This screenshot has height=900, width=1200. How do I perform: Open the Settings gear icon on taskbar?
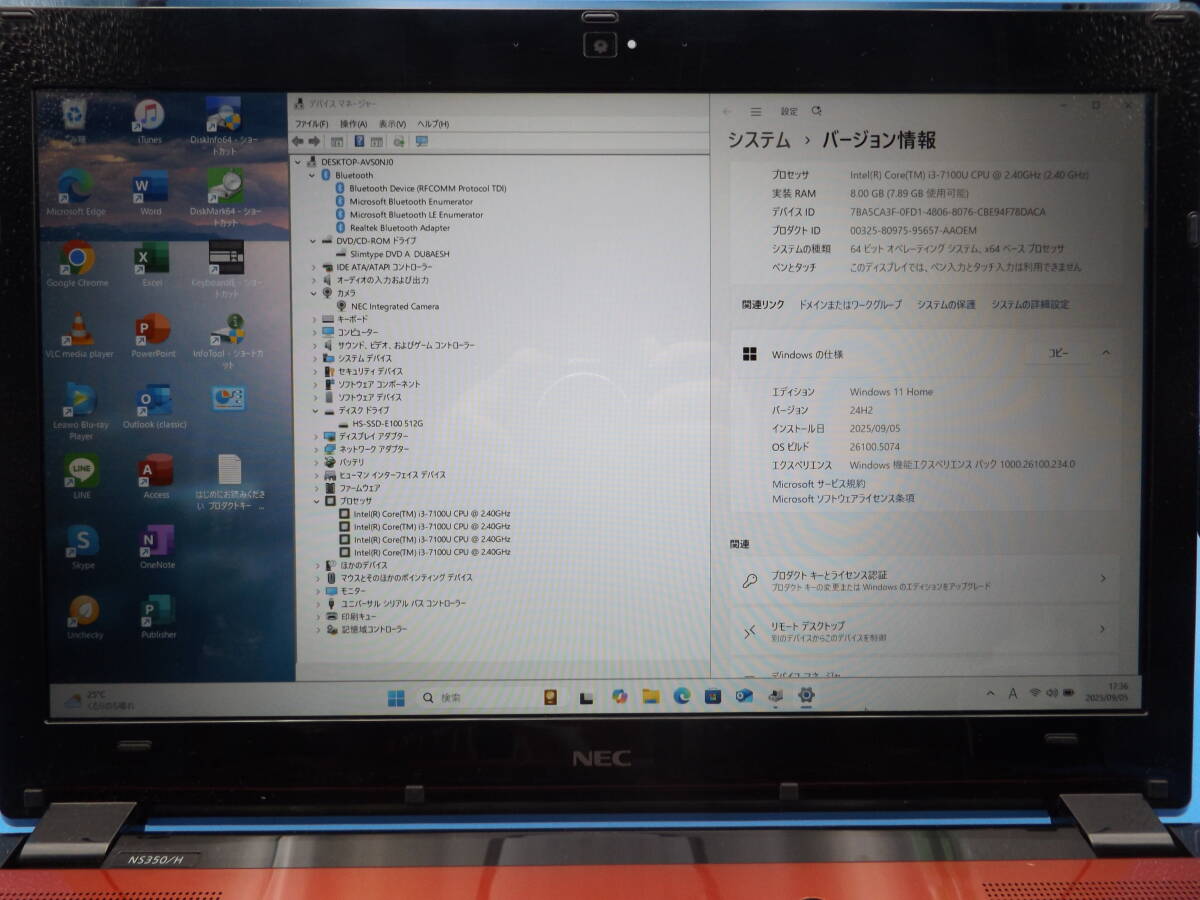[x=806, y=695]
